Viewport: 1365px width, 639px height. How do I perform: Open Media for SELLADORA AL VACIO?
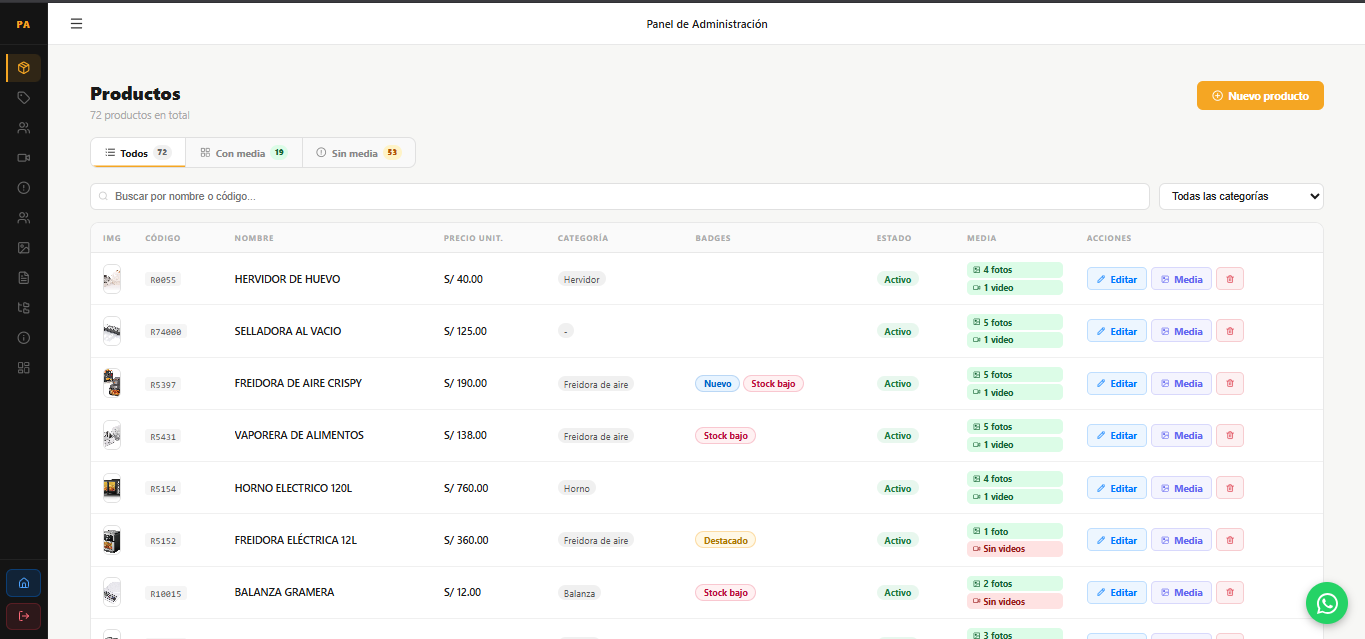click(1181, 331)
